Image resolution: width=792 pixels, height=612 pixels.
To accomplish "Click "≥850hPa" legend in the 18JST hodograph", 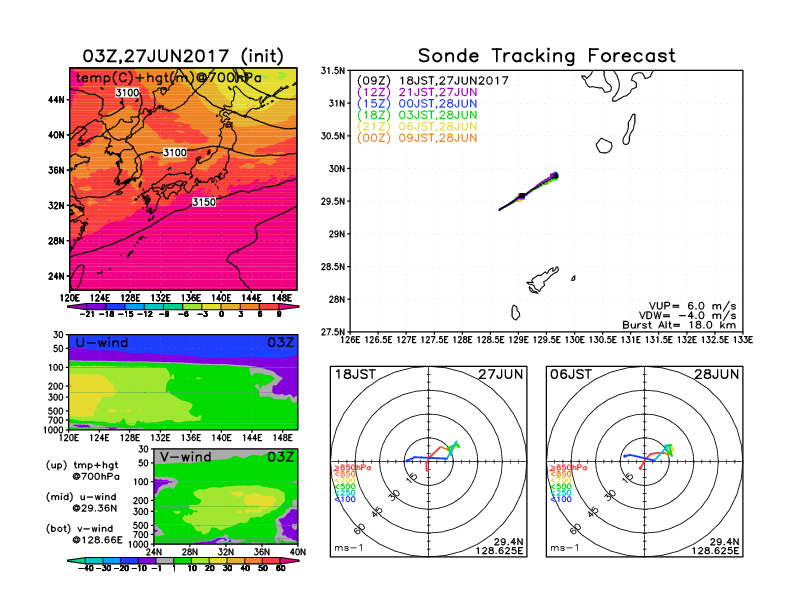I will 352,468.
